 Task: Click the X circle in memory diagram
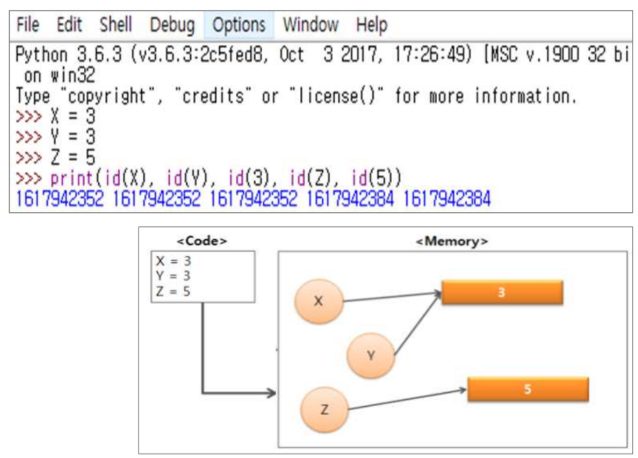(319, 301)
